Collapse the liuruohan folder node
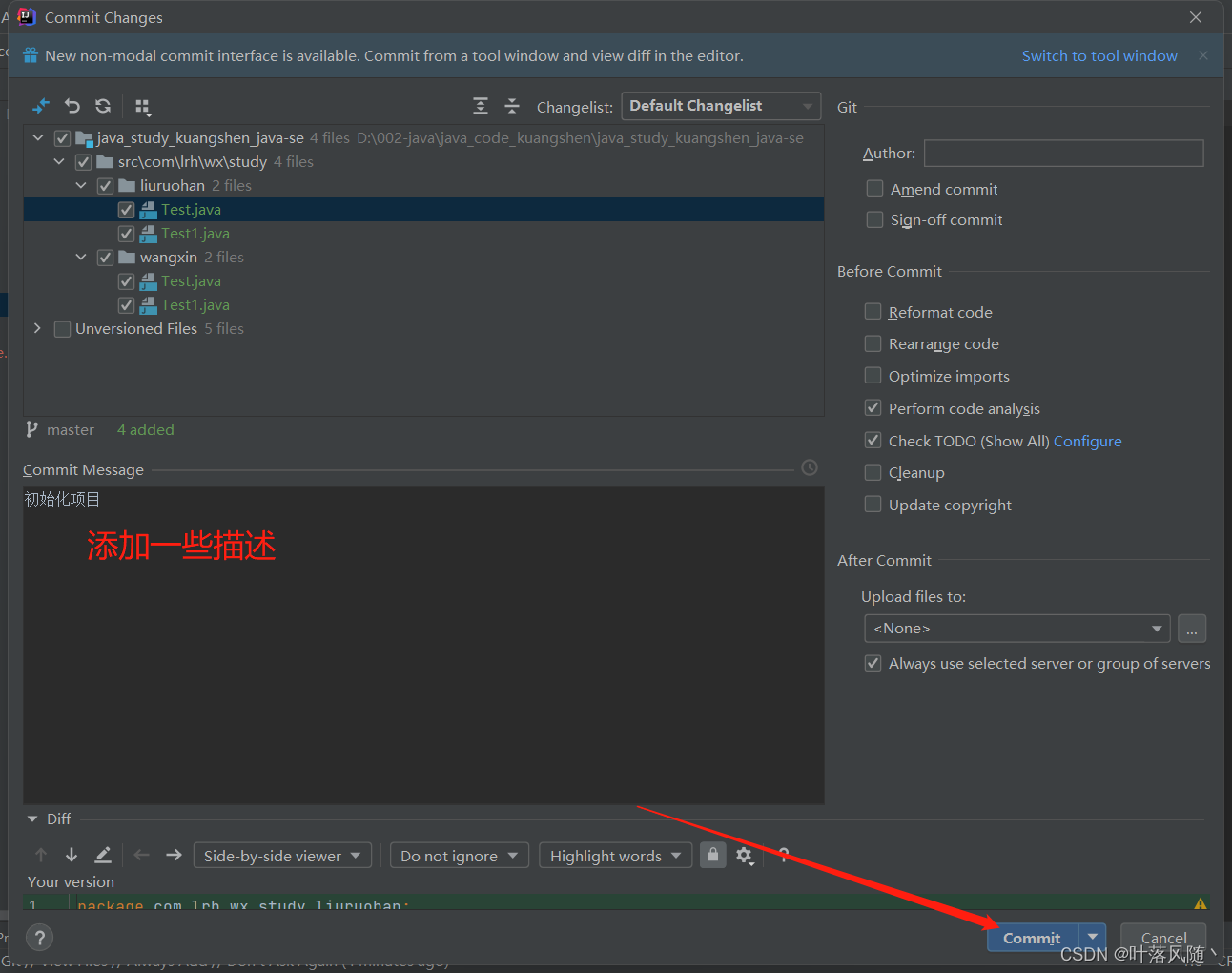1232x973 pixels. (81, 185)
